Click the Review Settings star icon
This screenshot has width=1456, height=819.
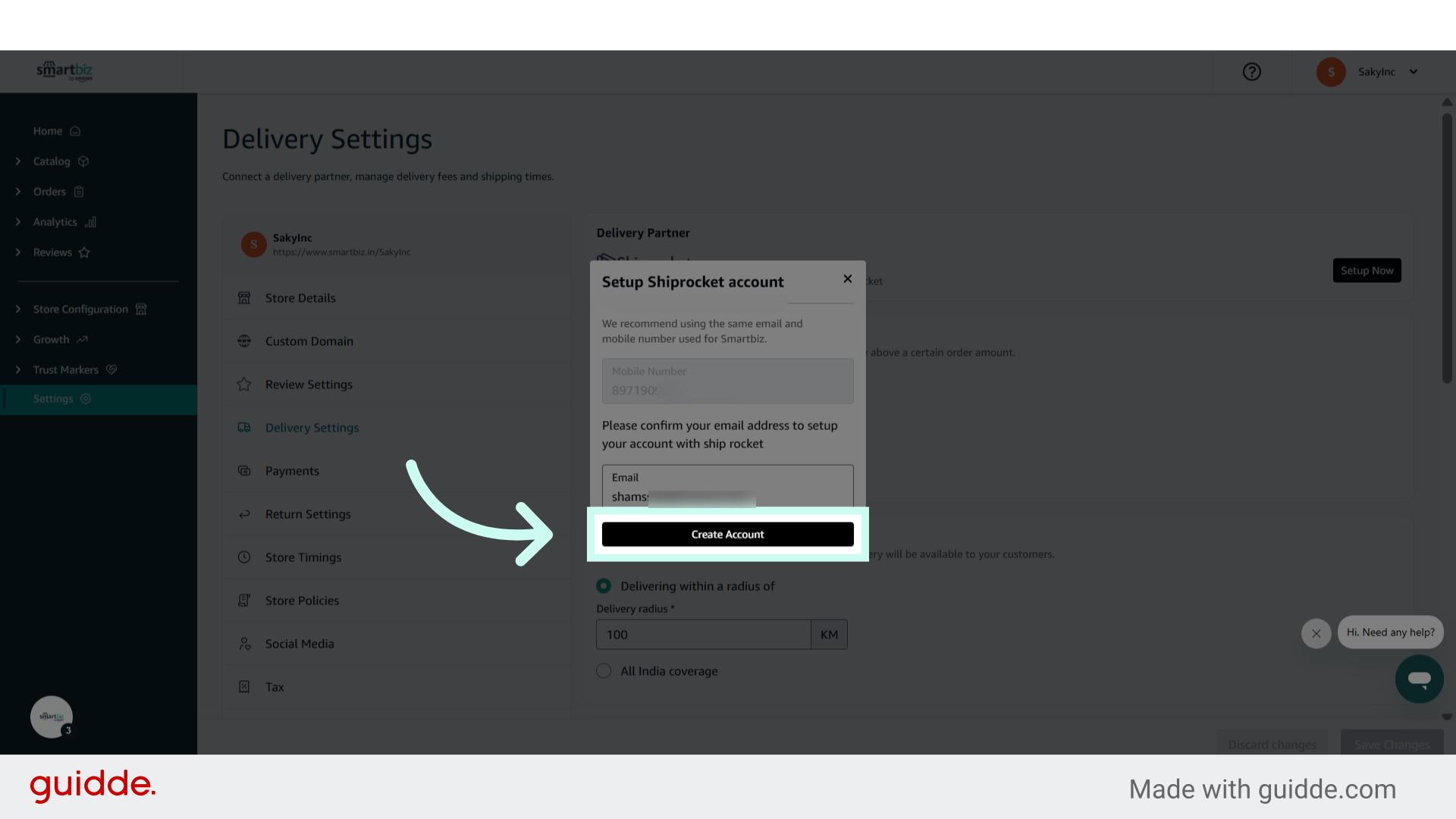[x=244, y=384]
